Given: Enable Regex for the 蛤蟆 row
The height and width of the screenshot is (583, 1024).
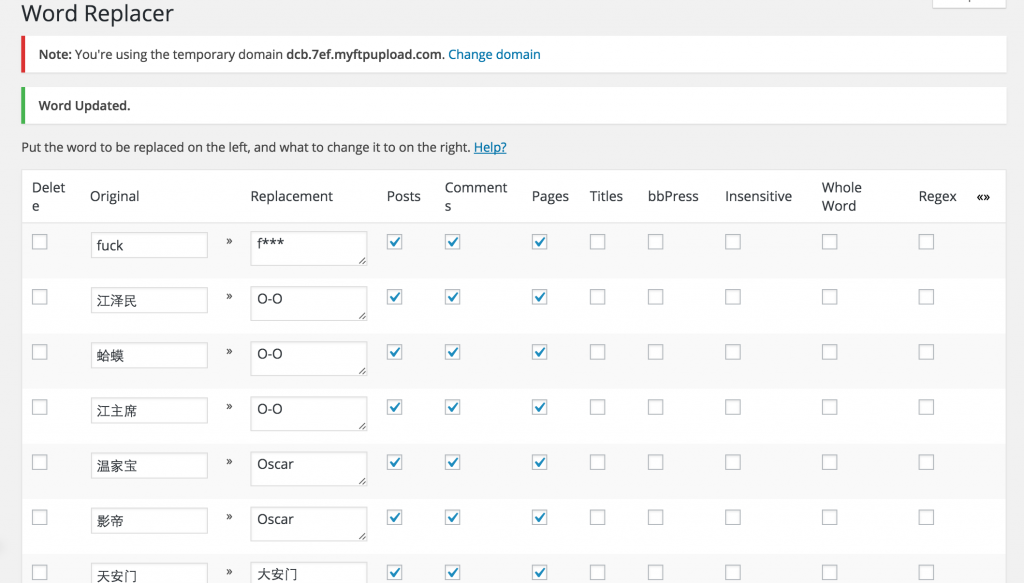Looking at the screenshot, I should click(x=926, y=352).
